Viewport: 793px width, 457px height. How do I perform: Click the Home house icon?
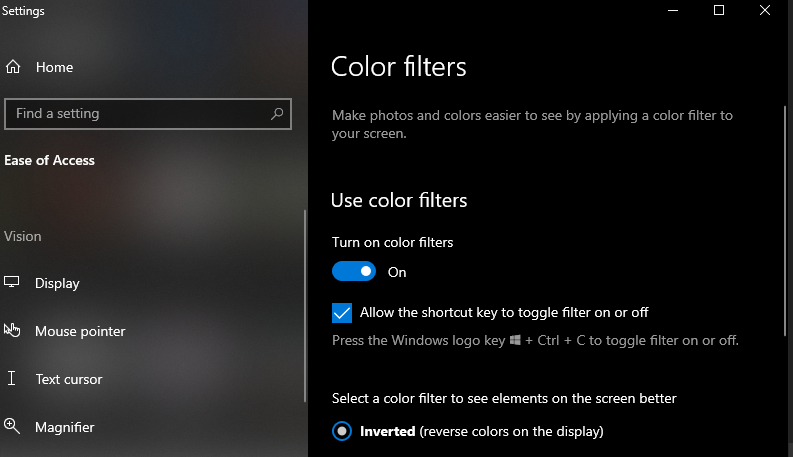pos(13,67)
